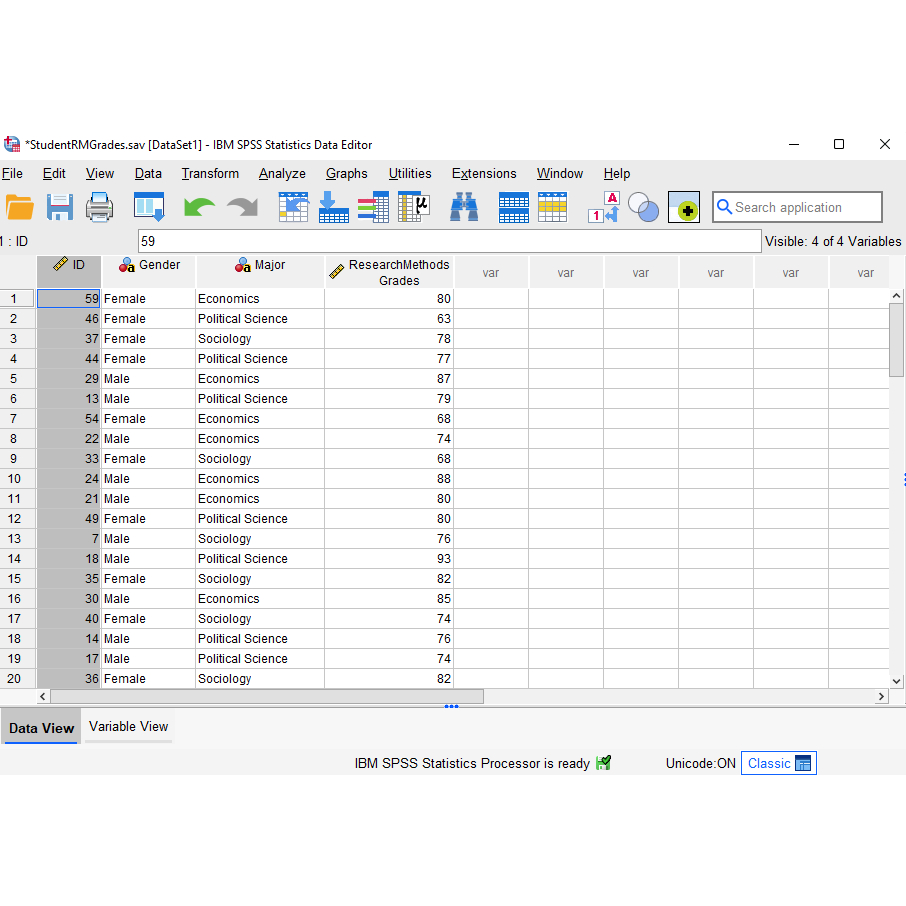Open the Analyze menu

pos(282,173)
